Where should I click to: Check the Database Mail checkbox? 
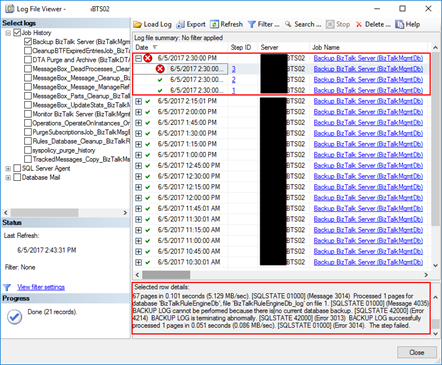pos(17,177)
